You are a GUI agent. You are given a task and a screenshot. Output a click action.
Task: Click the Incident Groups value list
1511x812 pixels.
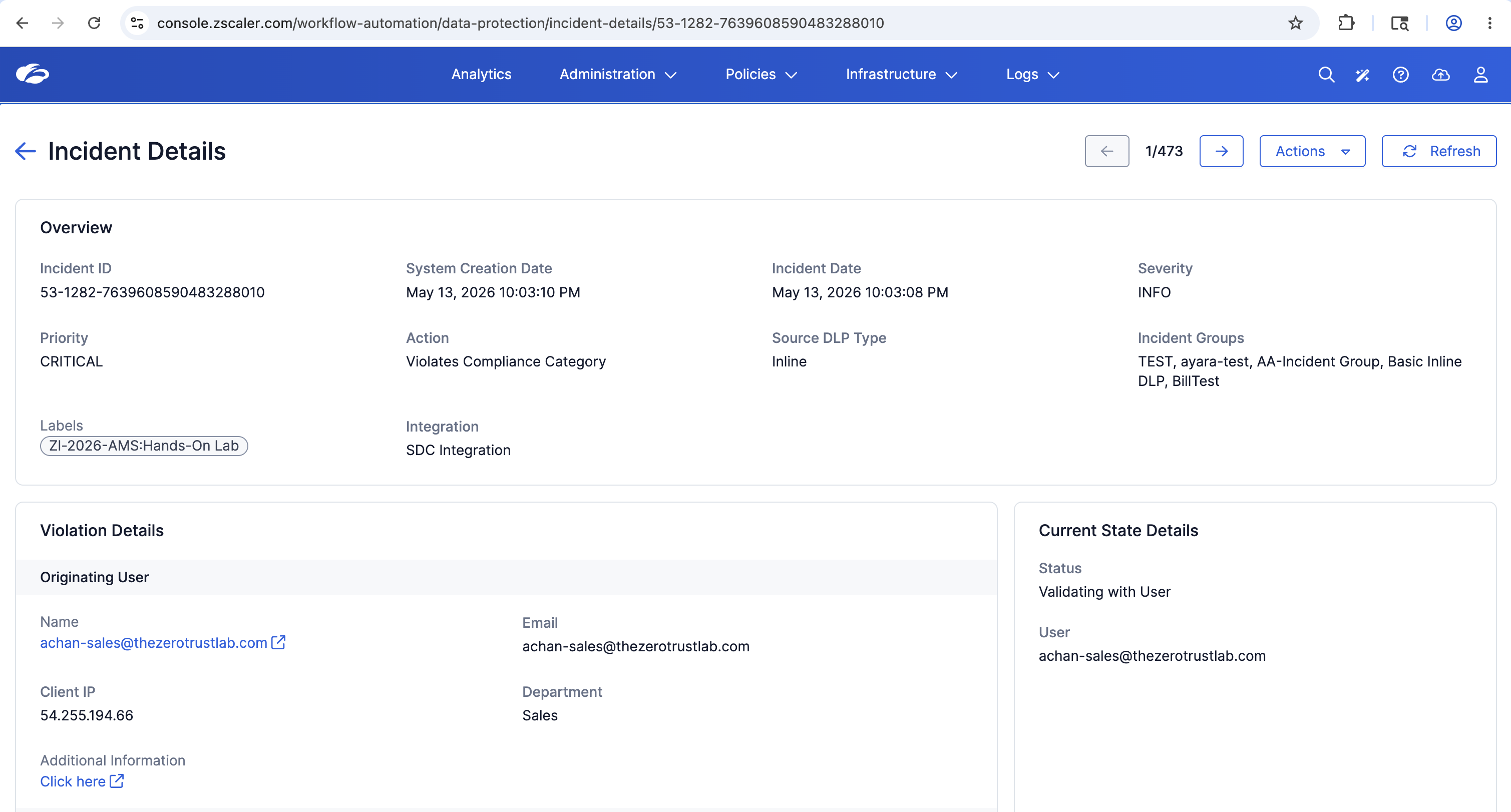click(1300, 371)
